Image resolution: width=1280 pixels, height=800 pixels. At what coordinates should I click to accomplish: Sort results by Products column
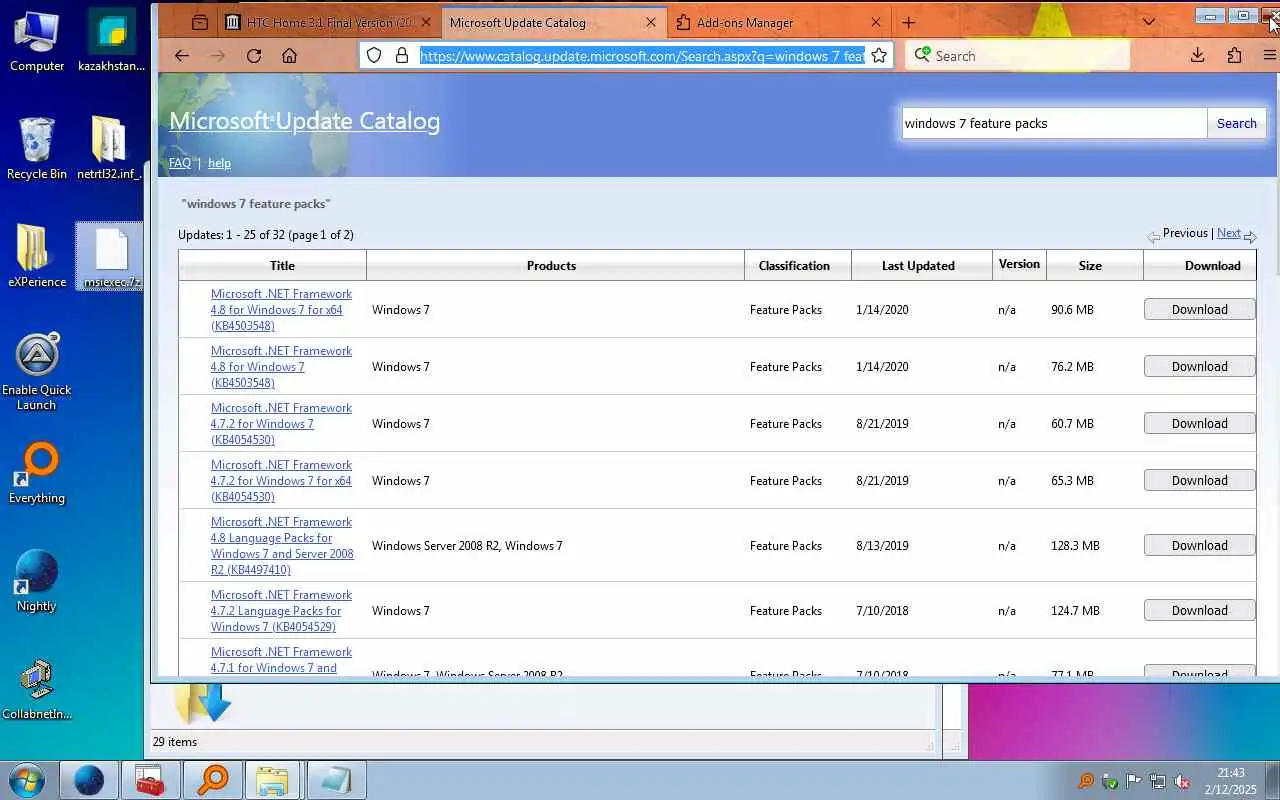click(551, 265)
